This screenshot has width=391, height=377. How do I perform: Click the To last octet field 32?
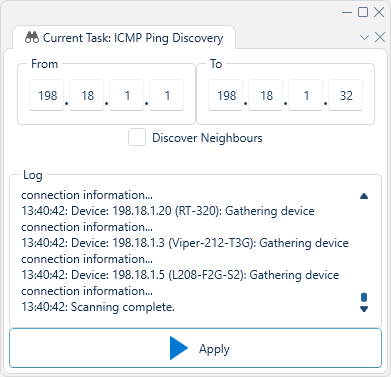(x=346, y=95)
